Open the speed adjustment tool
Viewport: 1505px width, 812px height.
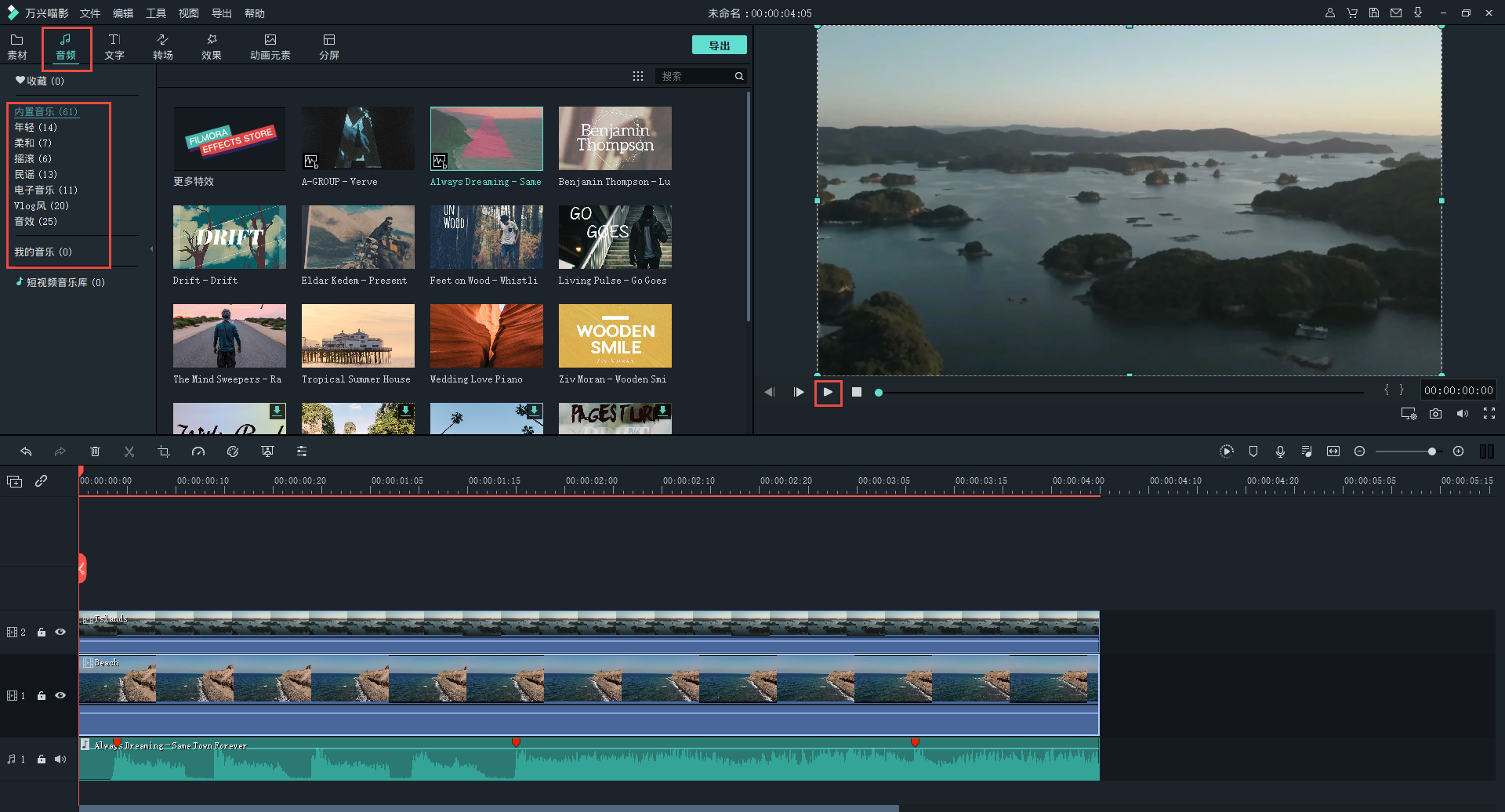tap(198, 451)
